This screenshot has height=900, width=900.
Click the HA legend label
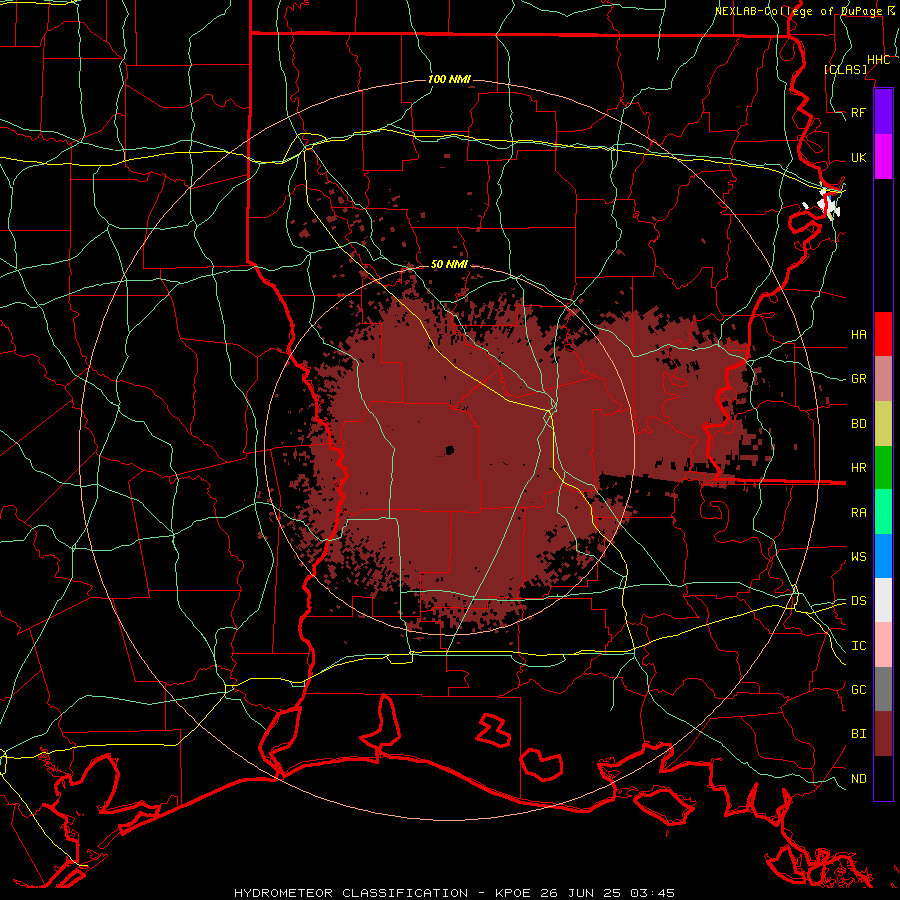click(858, 334)
